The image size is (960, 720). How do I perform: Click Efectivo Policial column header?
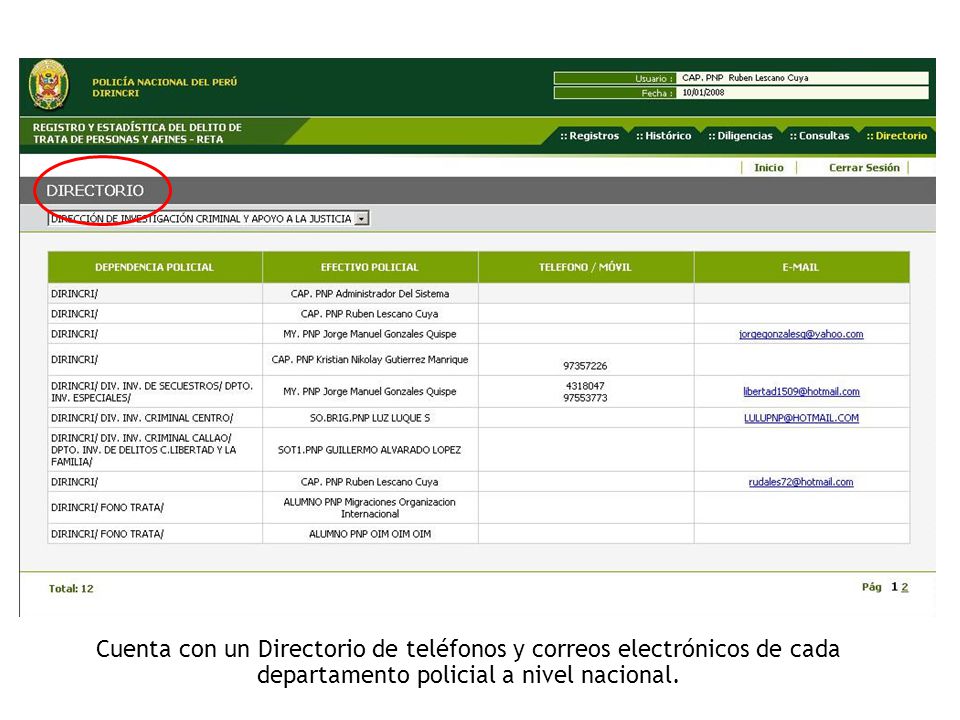click(370, 268)
